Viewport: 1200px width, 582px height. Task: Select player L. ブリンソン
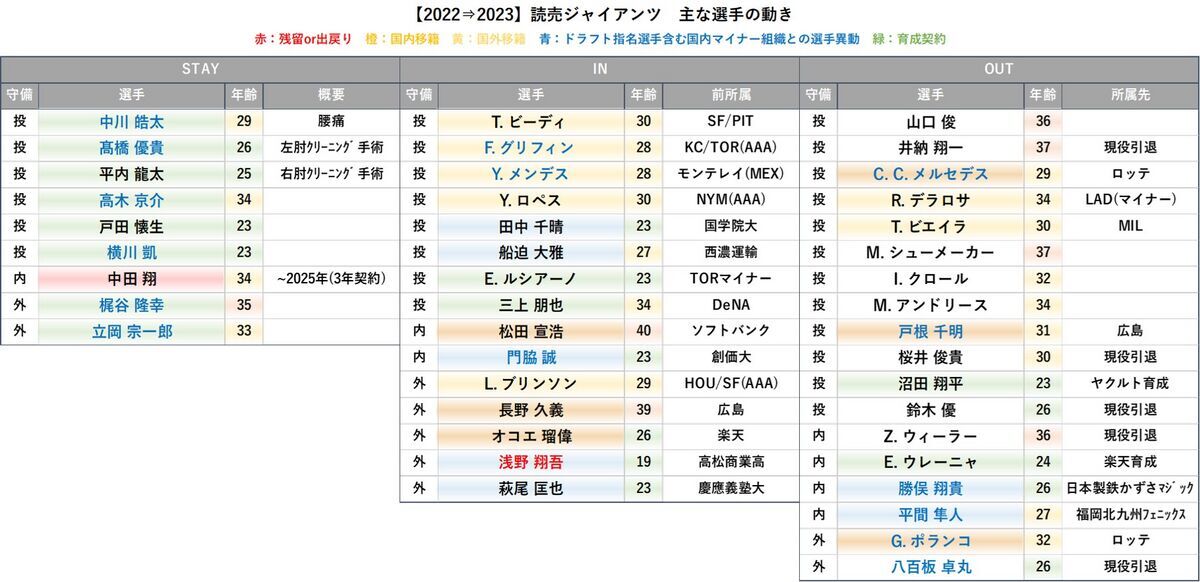click(x=531, y=383)
